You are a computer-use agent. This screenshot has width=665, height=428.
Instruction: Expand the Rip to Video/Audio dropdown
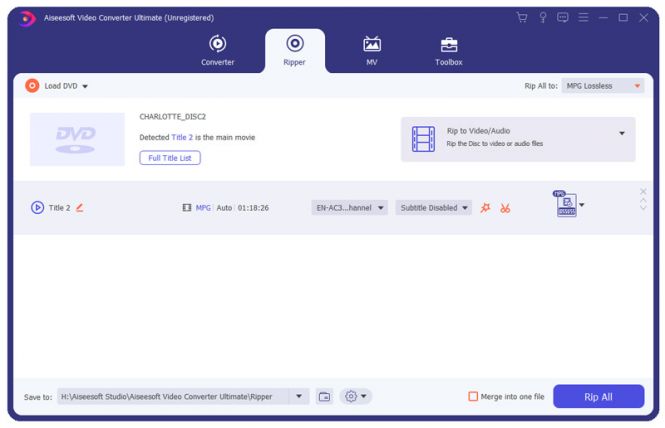622,133
